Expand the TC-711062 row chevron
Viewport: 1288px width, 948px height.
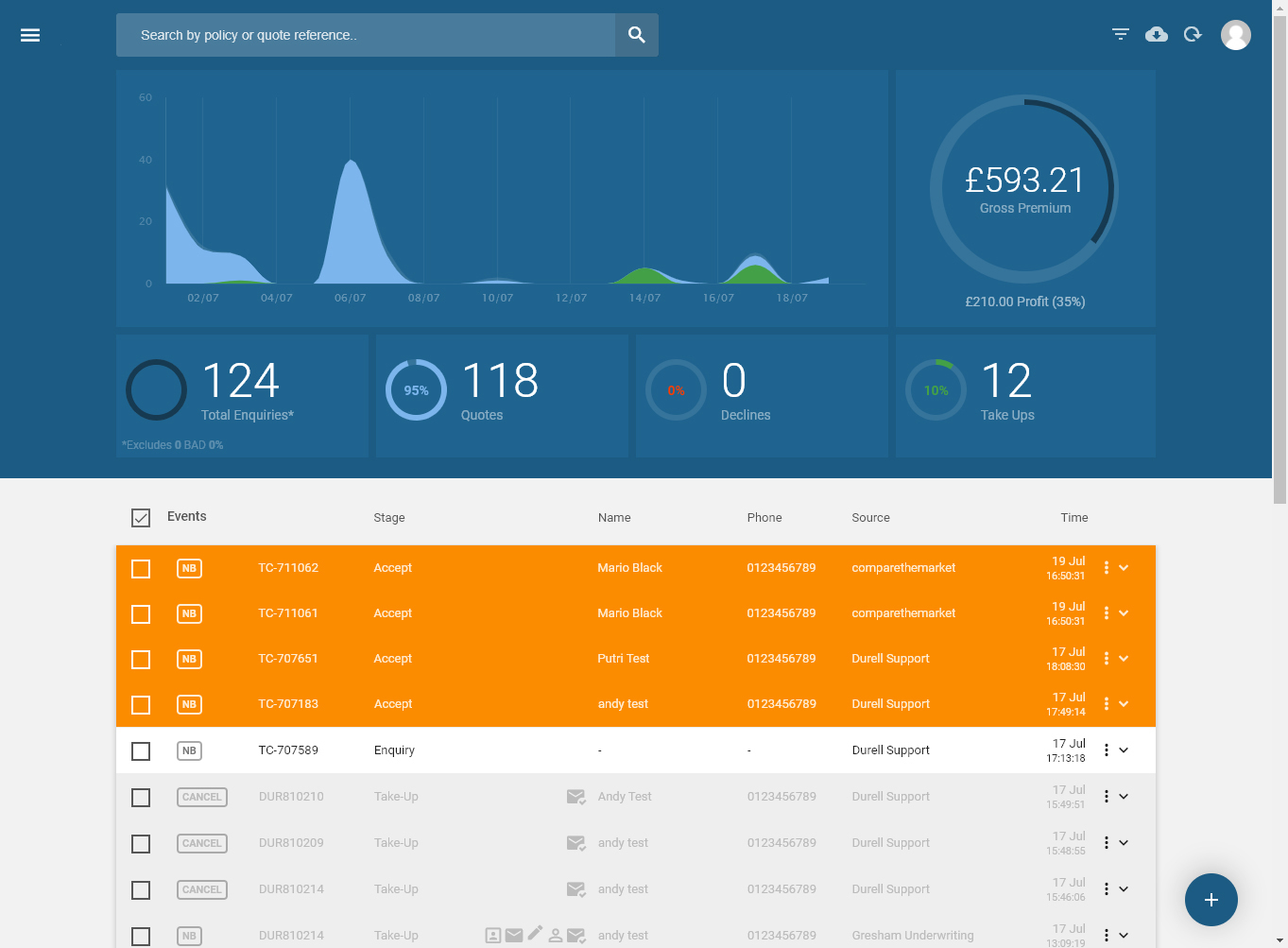pos(1124,568)
